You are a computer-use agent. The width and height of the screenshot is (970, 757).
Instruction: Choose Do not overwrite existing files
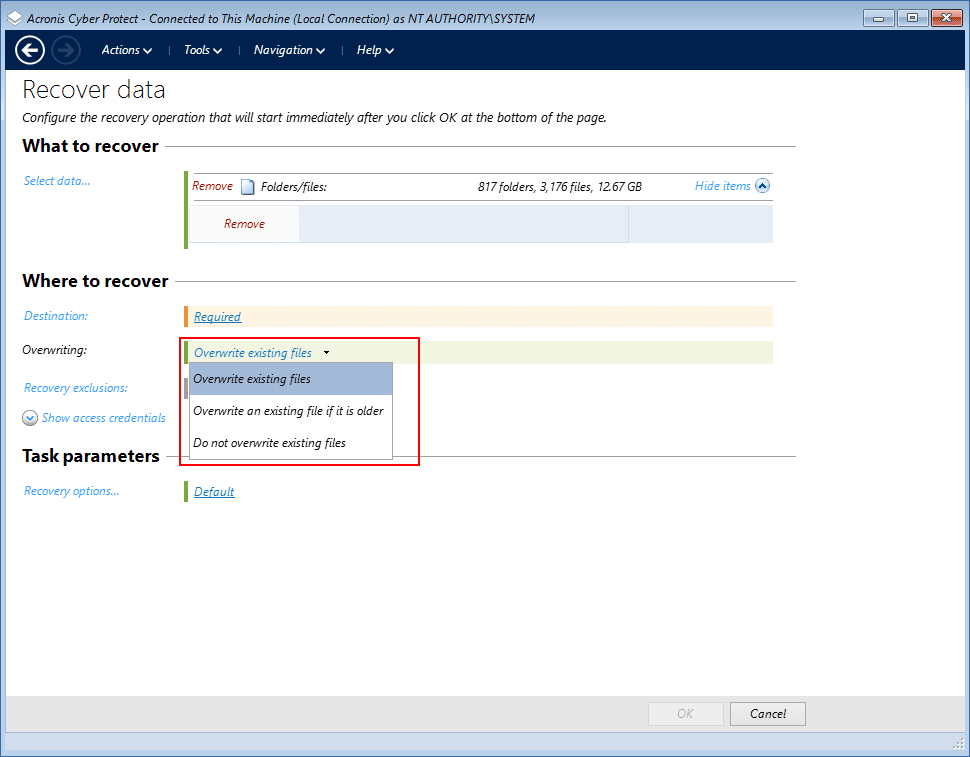(x=269, y=443)
